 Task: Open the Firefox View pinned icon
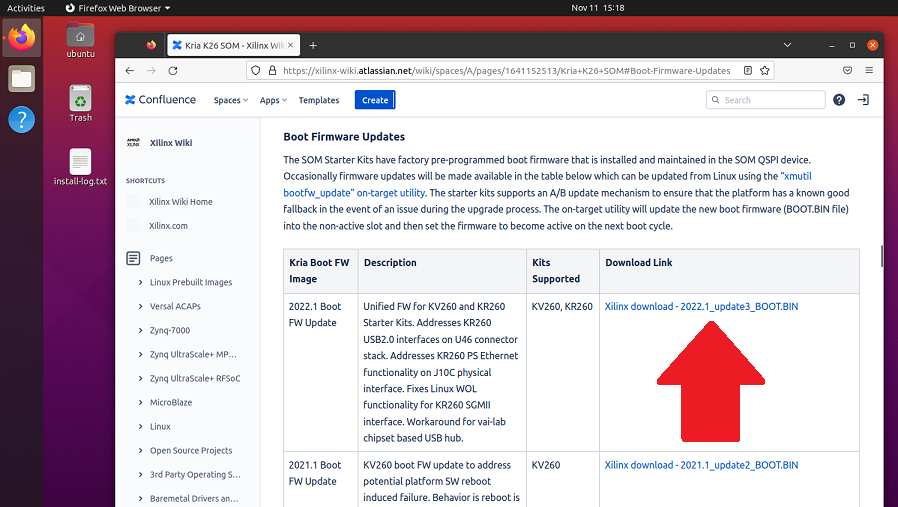pos(151,45)
